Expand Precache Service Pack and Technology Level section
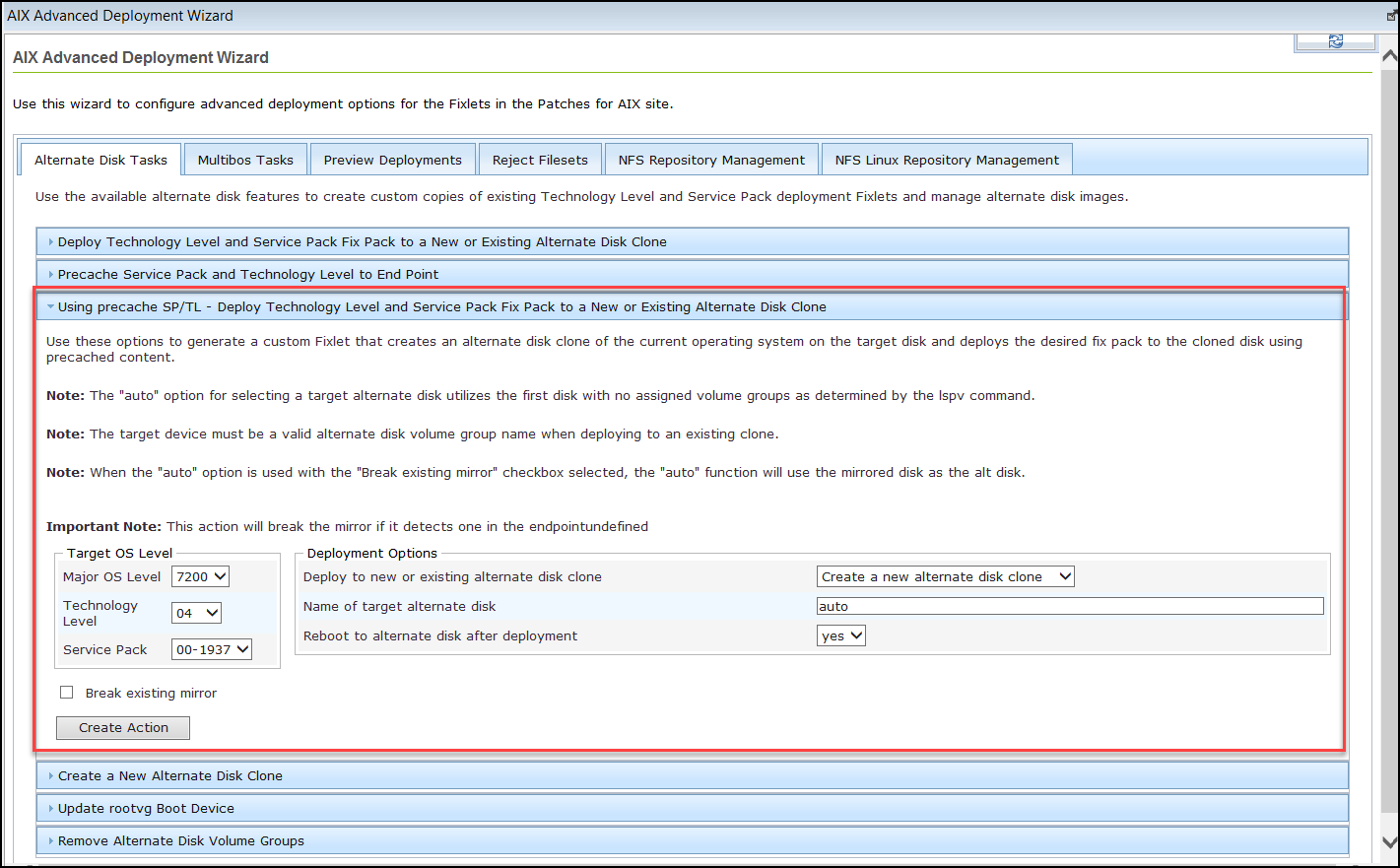The image size is (1400, 868). point(693,274)
